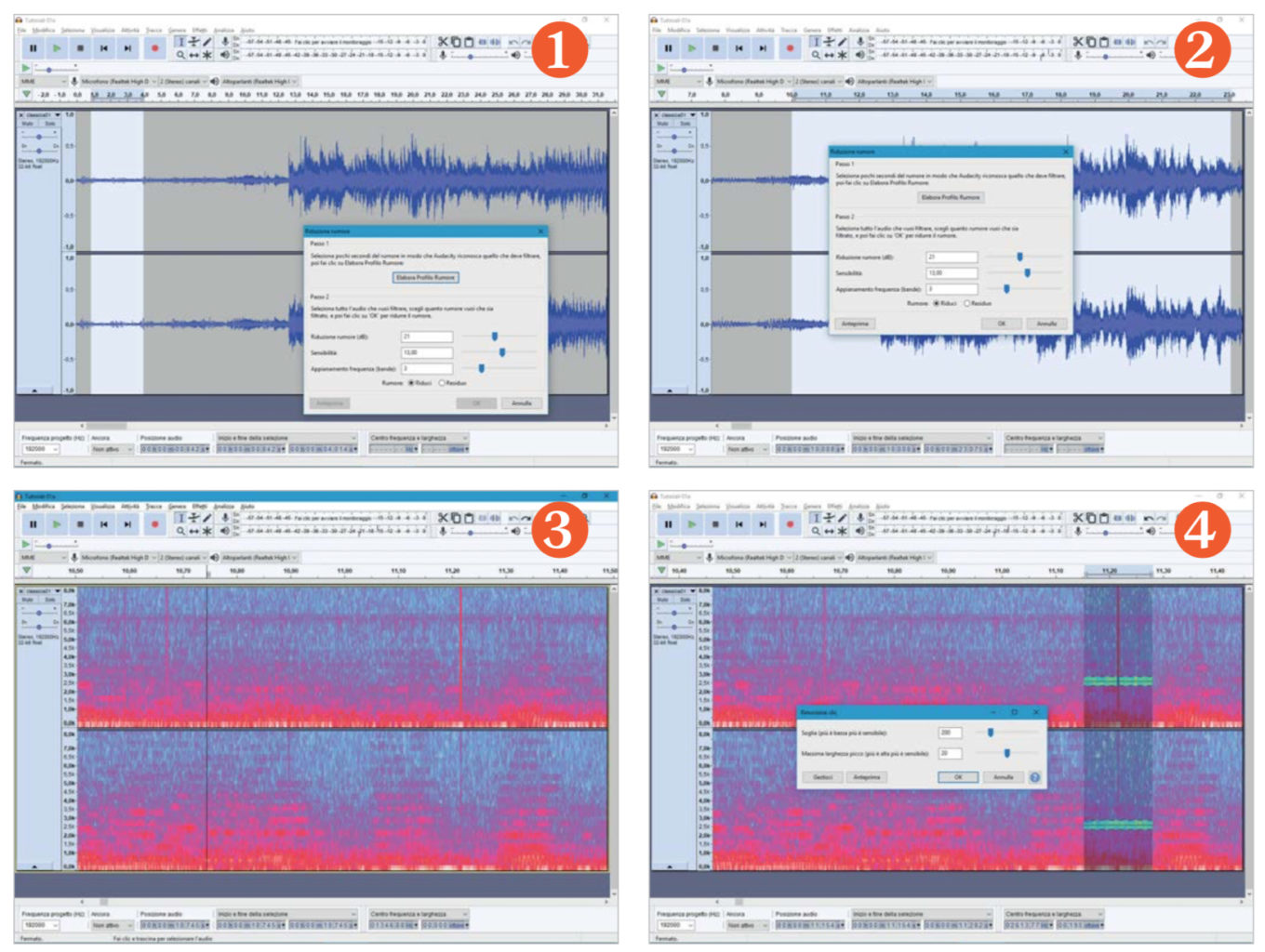Click the Sensibilità slider handle in screenshot 2
Viewport: 1265px width, 952px height.
coord(1027,272)
